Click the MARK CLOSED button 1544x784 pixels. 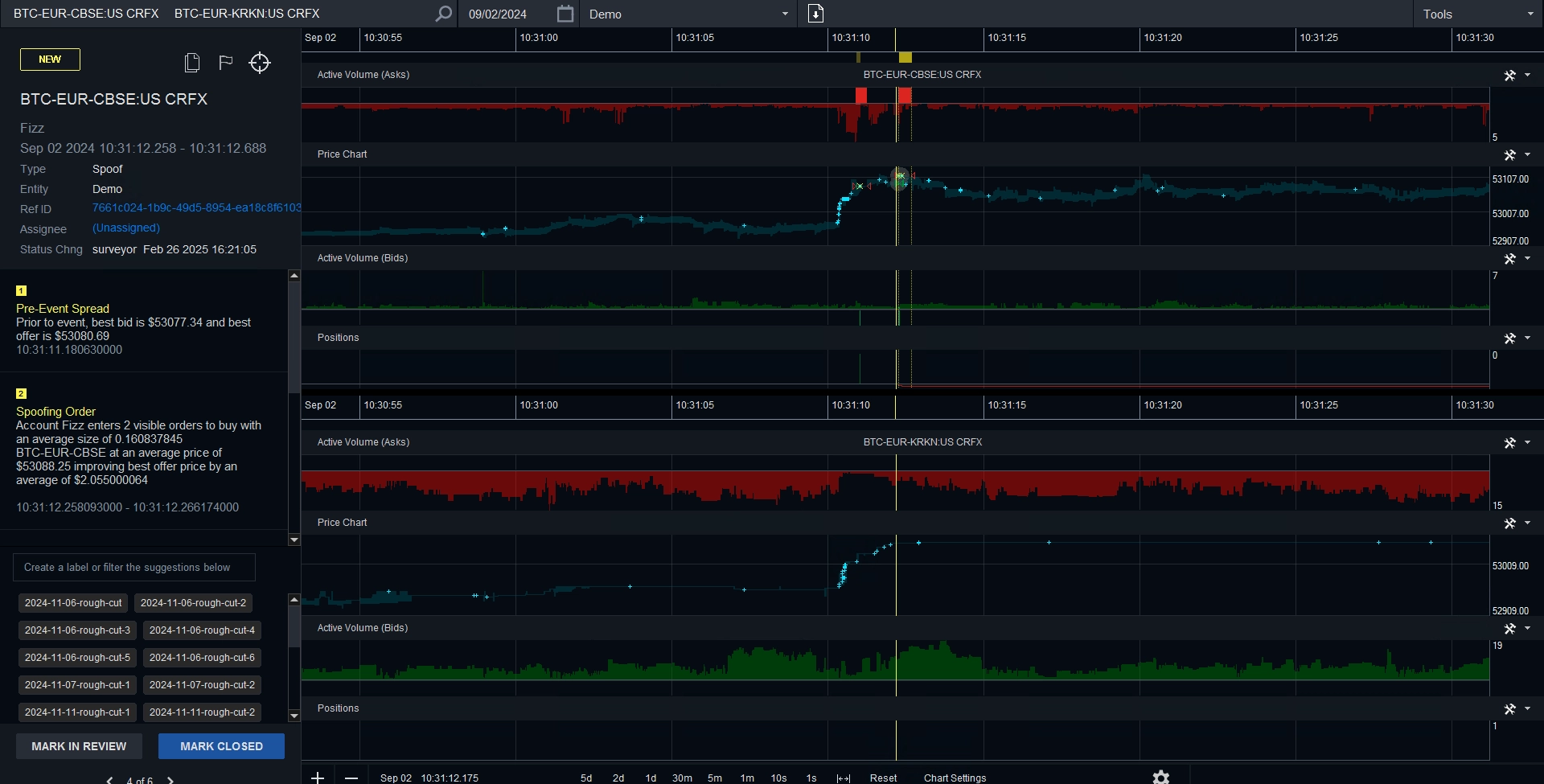221,746
